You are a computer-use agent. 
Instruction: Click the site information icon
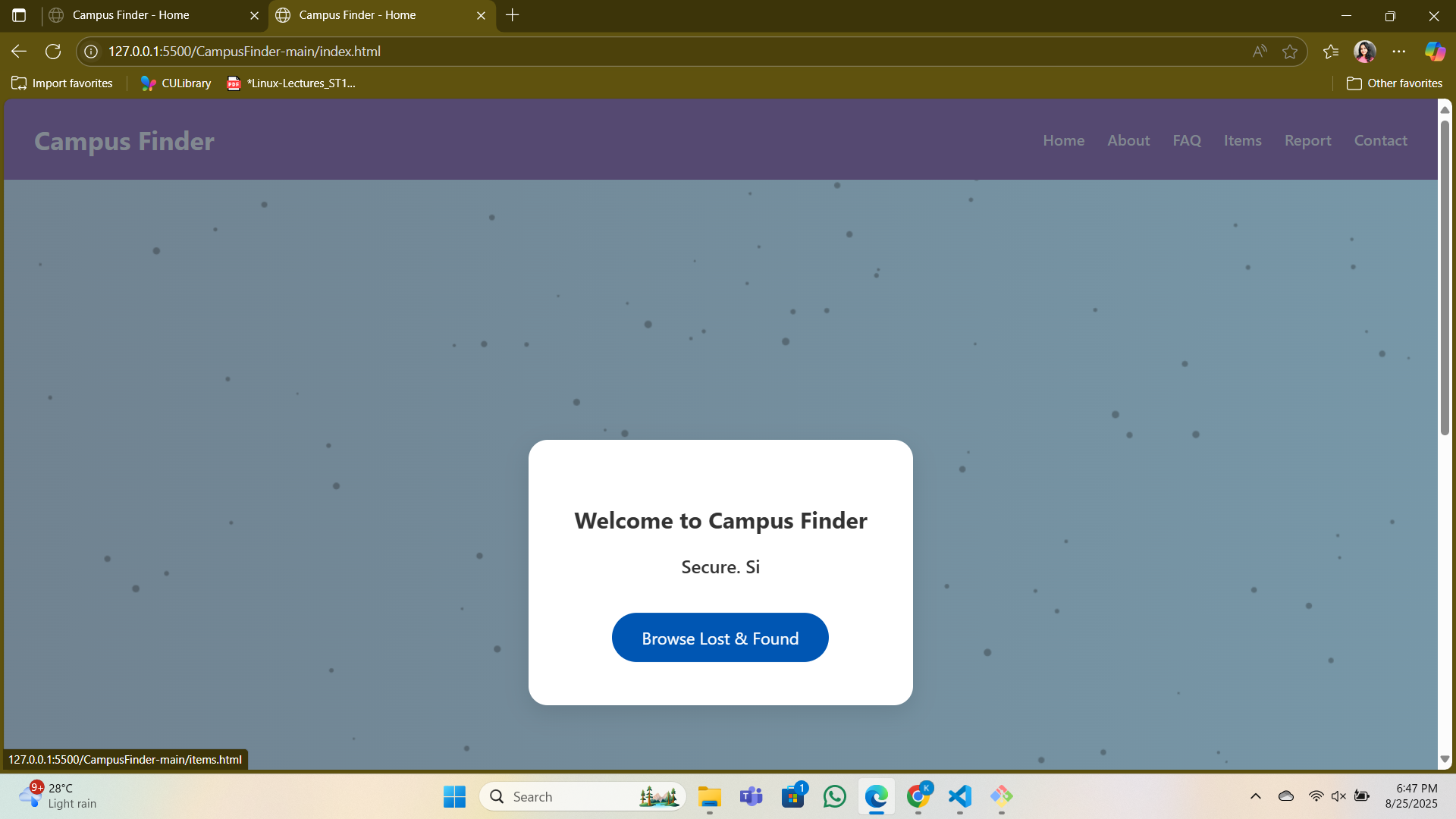[x=91, y=52]
